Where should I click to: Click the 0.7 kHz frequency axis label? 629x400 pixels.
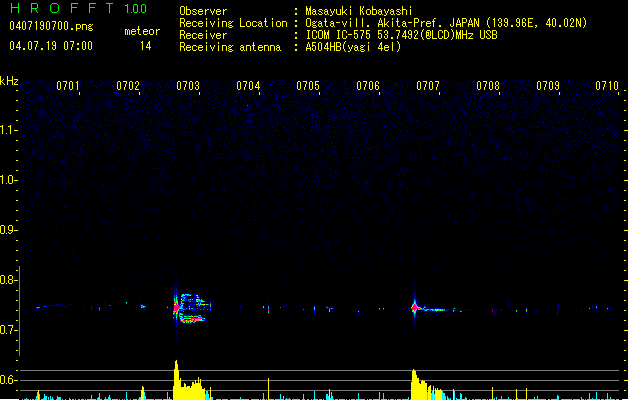(x=8, y=330)
